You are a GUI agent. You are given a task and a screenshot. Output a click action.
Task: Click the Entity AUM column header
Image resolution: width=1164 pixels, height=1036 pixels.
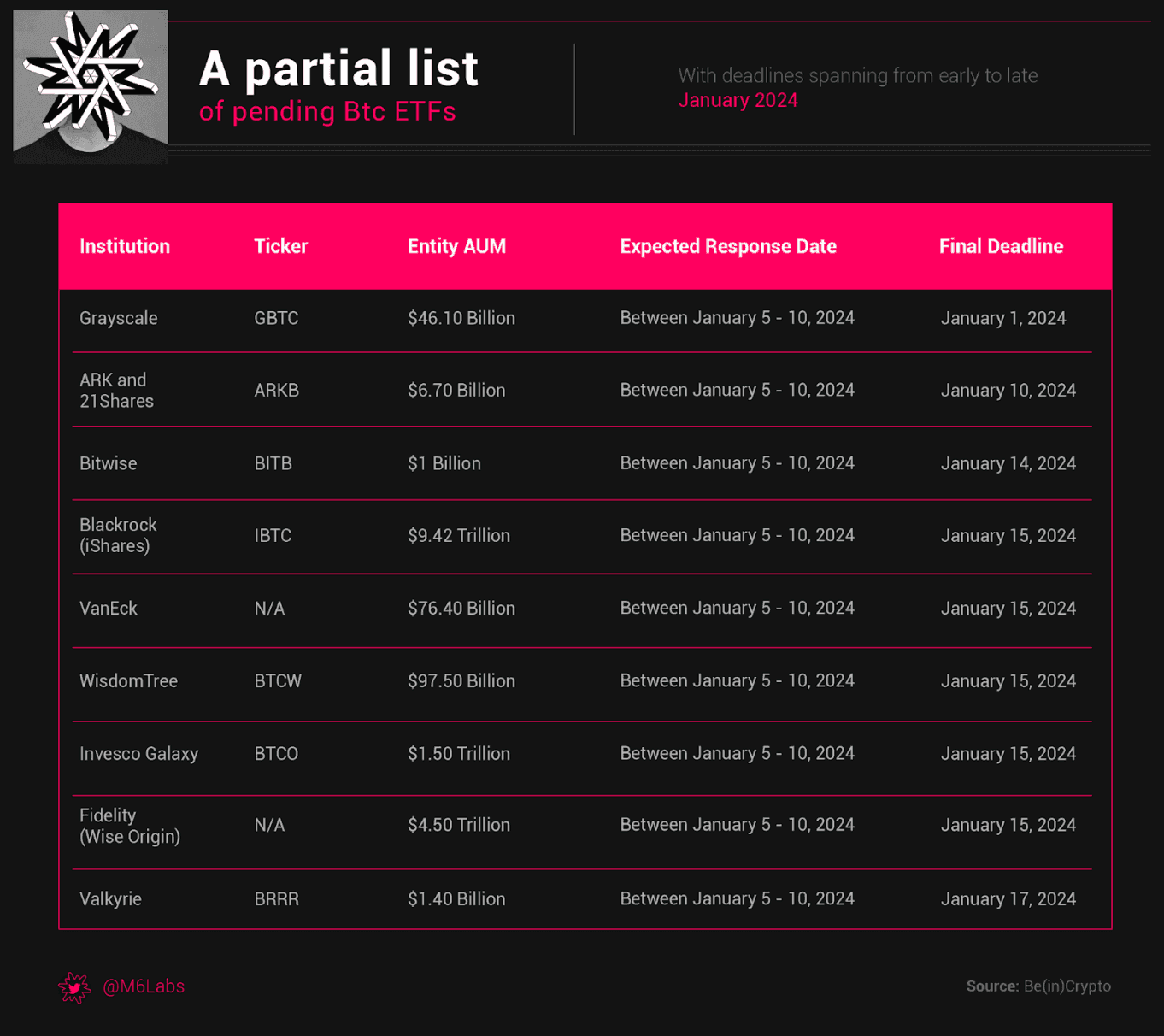coord(456,247)
